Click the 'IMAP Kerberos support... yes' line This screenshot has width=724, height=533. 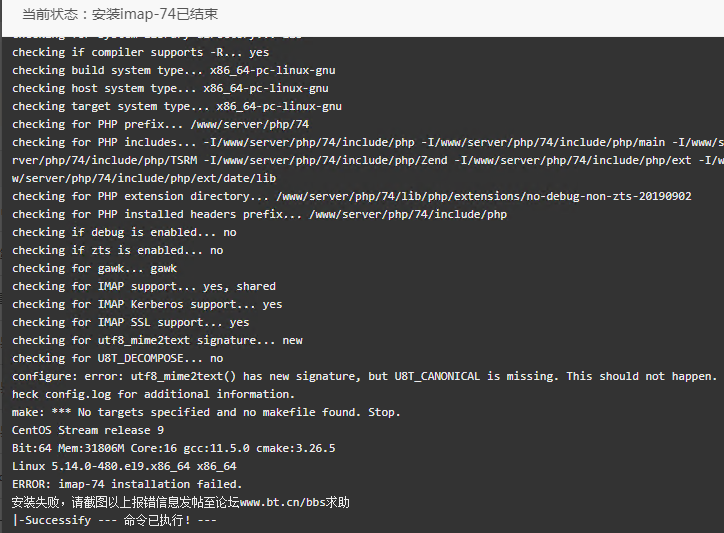click(x=147, y=304)
